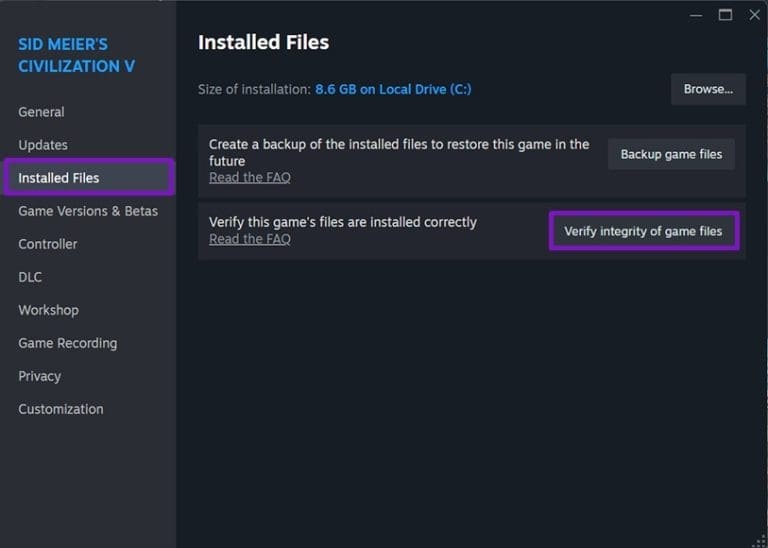The width and height of the screenshot is (768, 548).
Task: Minimize the properties window
Action: point(696,15)
